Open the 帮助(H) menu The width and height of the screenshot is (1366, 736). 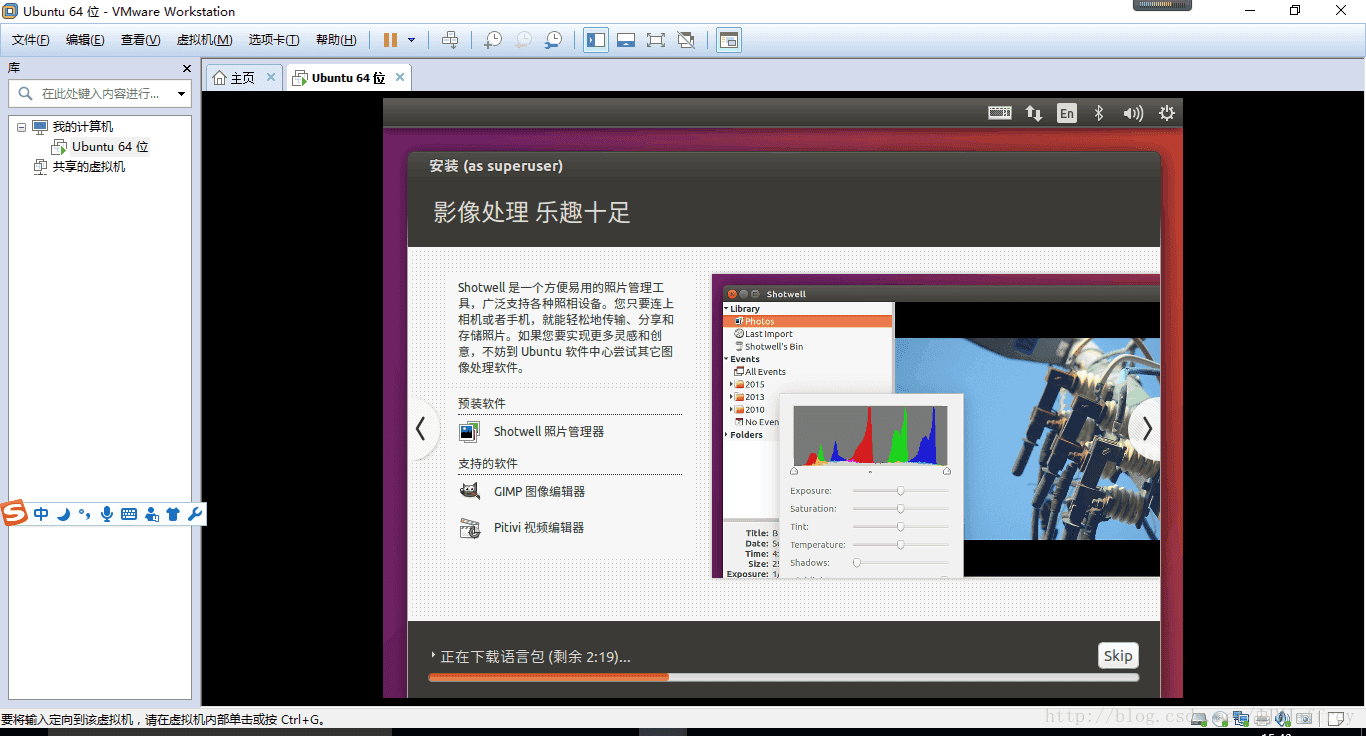336,40
